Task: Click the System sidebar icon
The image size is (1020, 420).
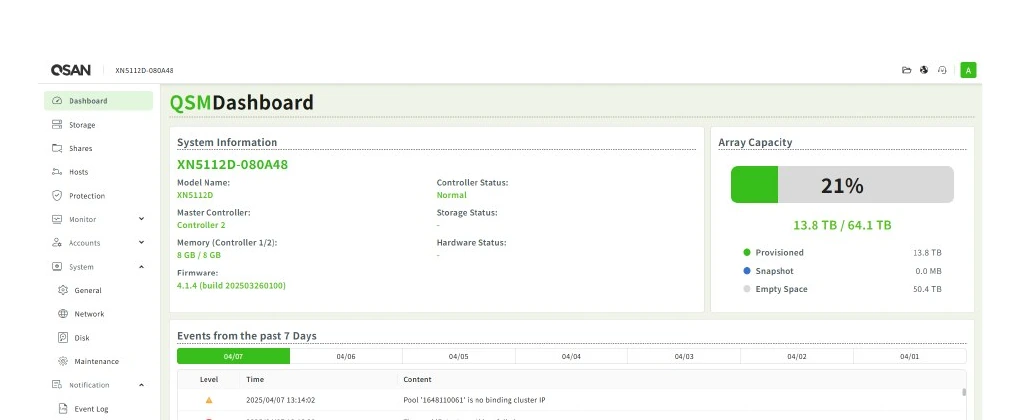Action: (x=57, y=267)
